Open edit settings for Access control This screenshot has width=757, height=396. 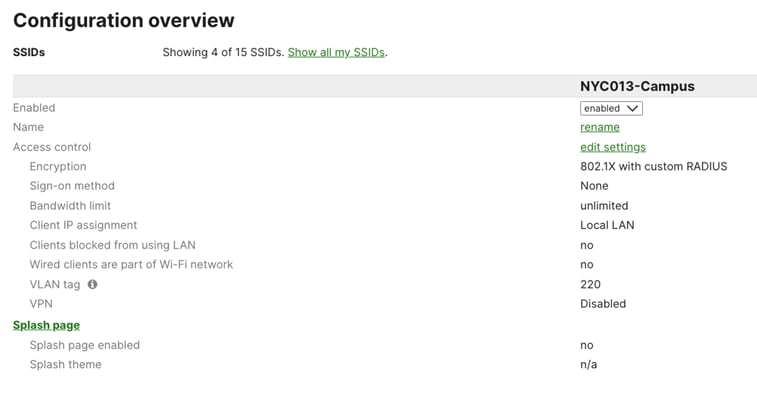pos(613,147)
